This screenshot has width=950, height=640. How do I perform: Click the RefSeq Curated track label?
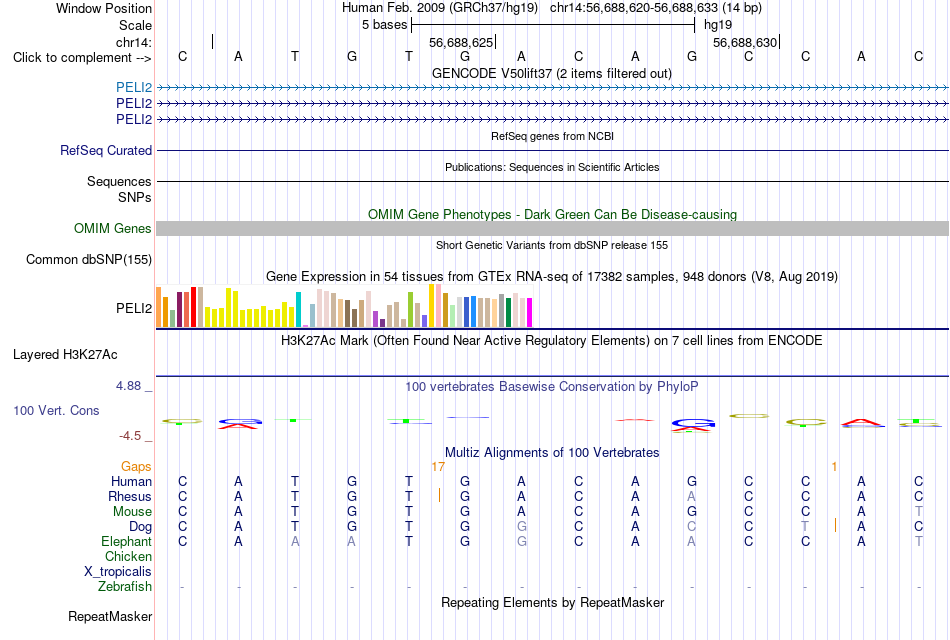(x=106, y=150)
